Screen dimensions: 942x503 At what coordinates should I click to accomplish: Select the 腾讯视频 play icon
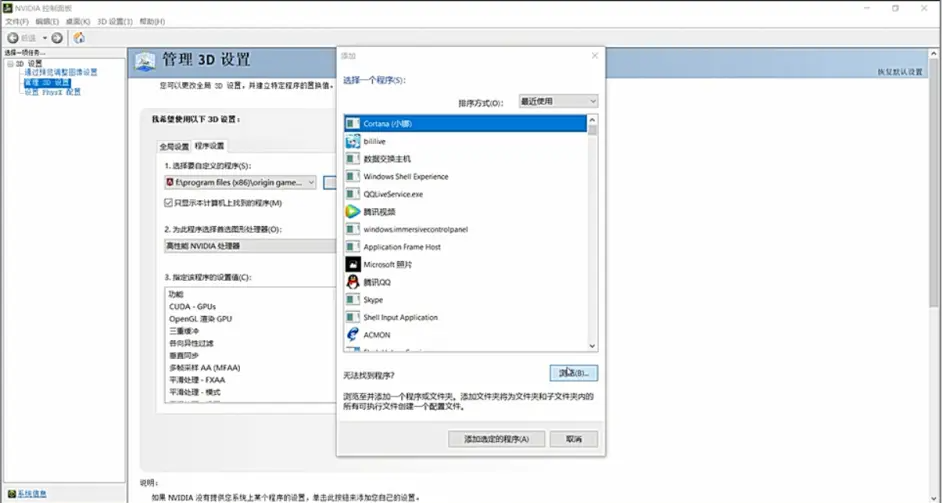coord(353,212)
